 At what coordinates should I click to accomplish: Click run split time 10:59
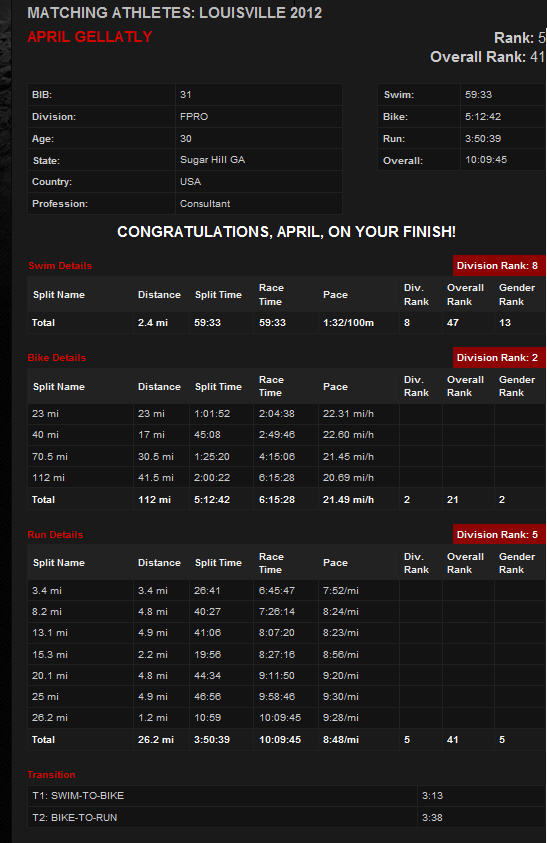(207, 717)
